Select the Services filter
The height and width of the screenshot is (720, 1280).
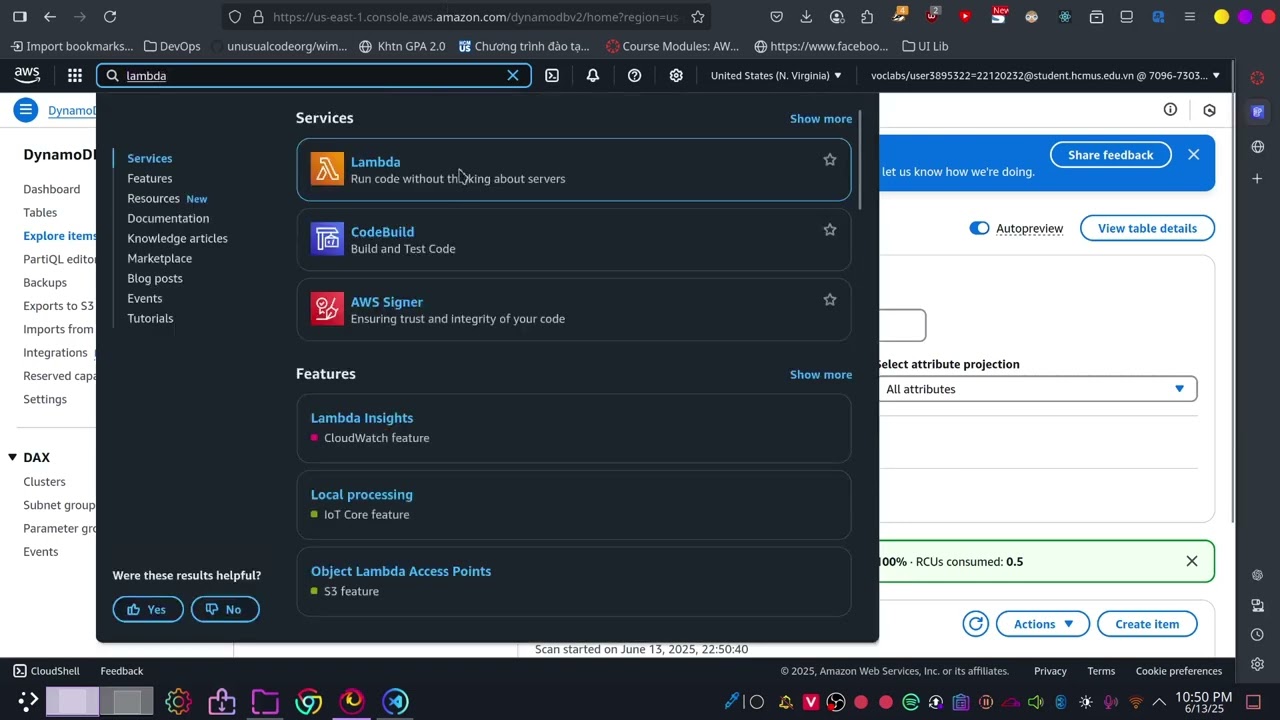150,158
